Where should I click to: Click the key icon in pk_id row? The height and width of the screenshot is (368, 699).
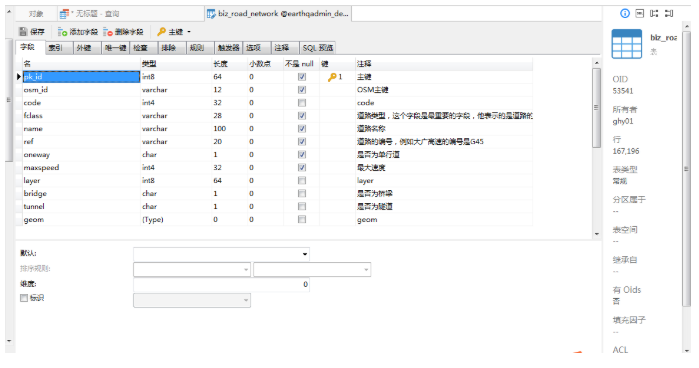point(332,77)
